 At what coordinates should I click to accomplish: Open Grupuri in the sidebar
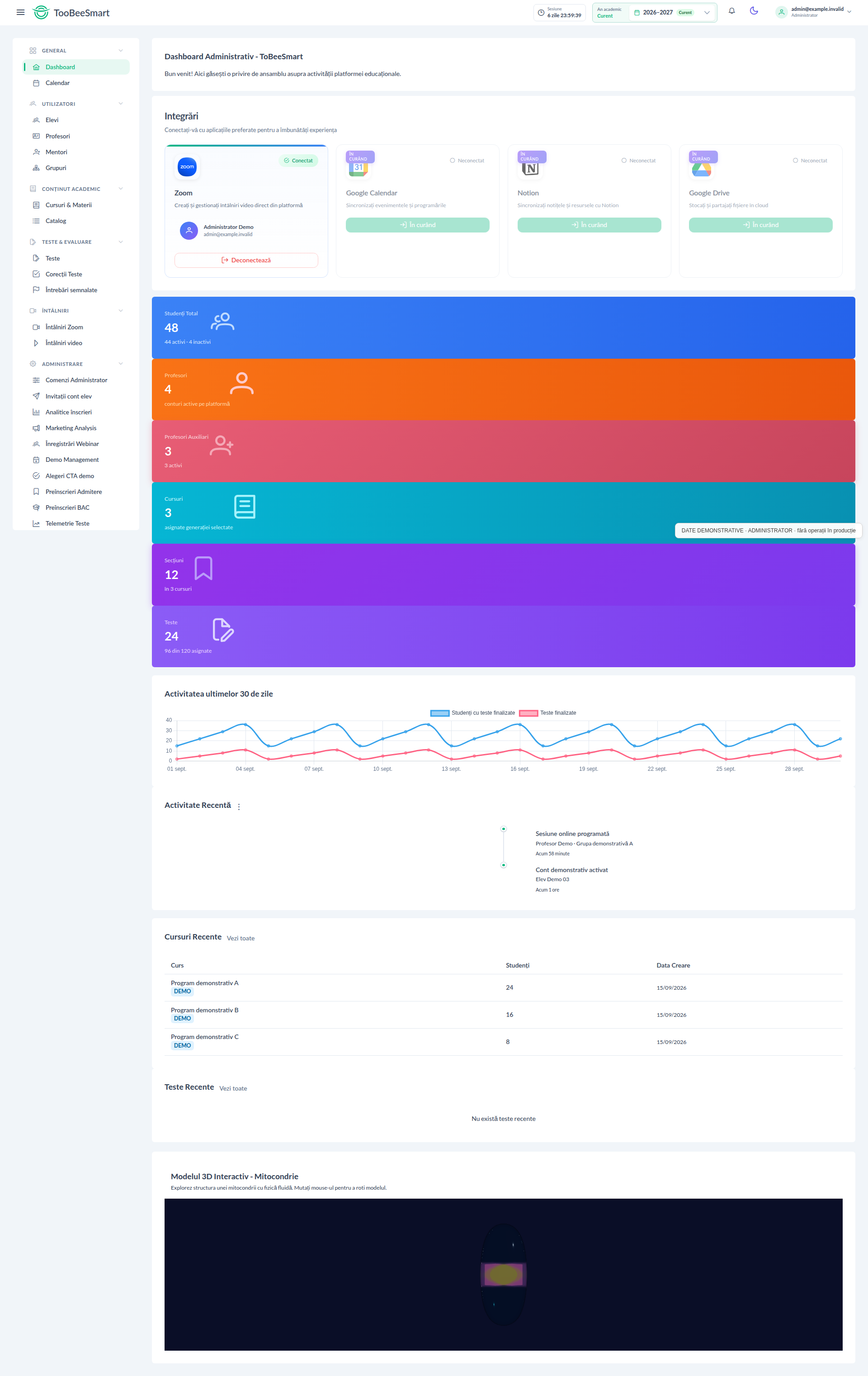(76, 168)
